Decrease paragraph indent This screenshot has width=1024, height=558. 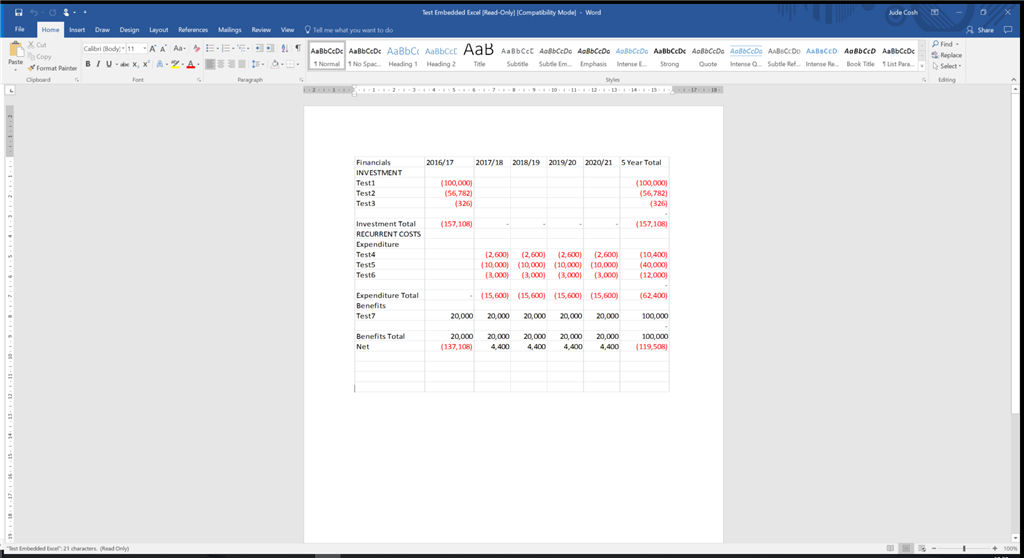click(x=259, y=48)
